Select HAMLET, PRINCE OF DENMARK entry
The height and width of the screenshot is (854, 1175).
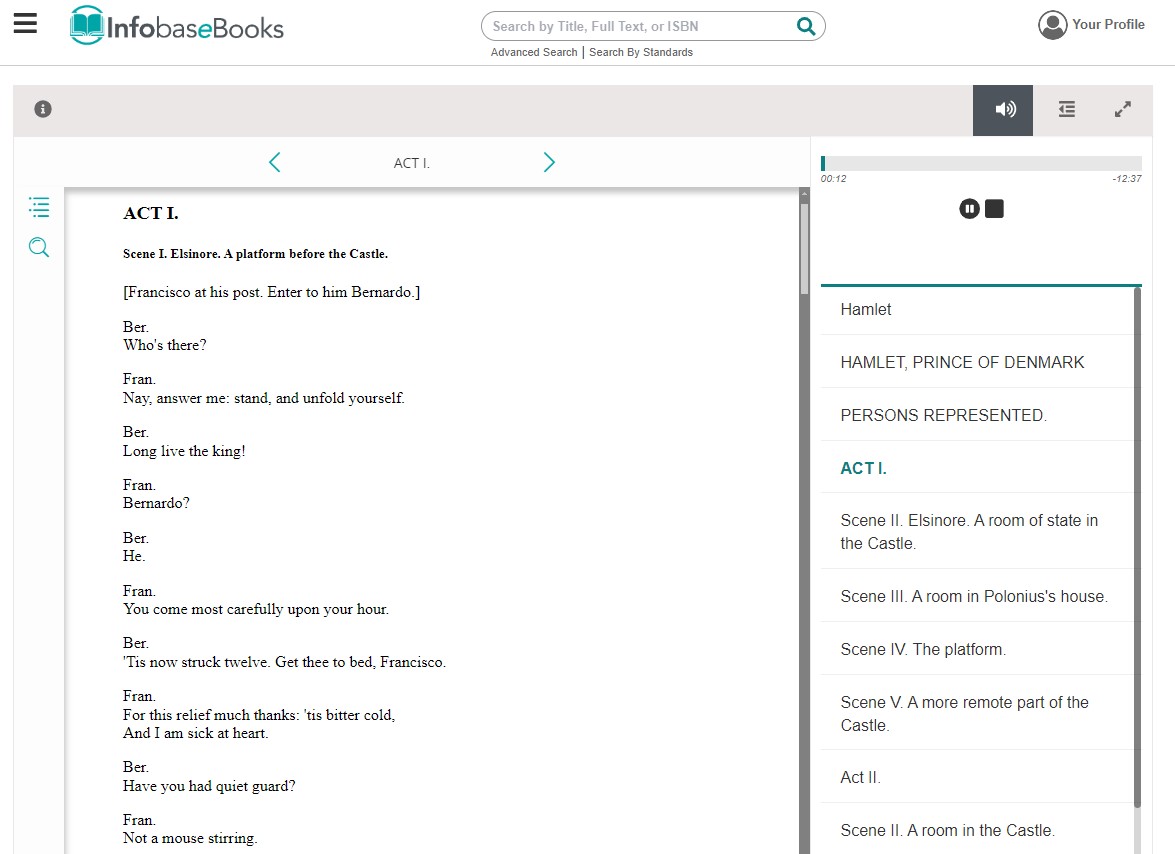977,362
